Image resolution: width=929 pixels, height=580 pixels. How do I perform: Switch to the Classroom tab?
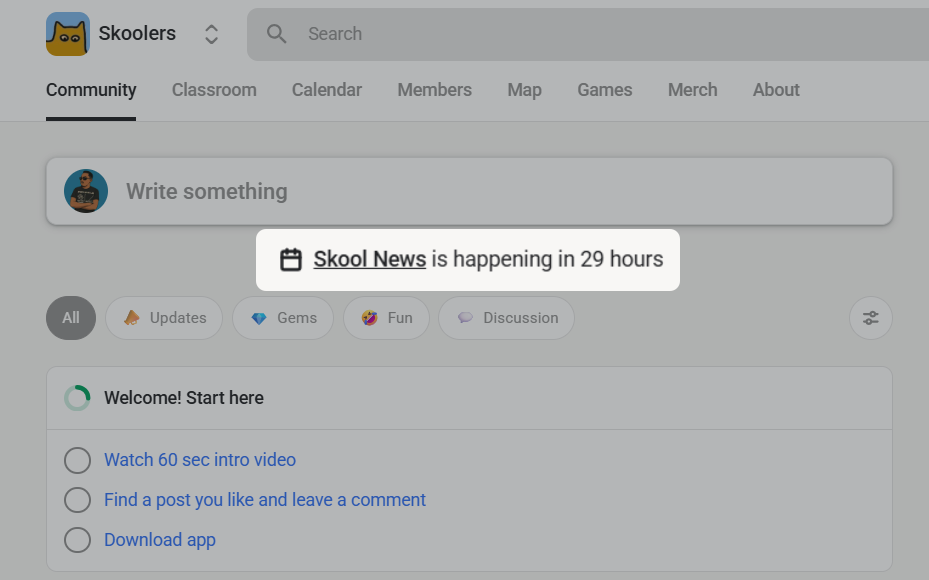(214, 90)
